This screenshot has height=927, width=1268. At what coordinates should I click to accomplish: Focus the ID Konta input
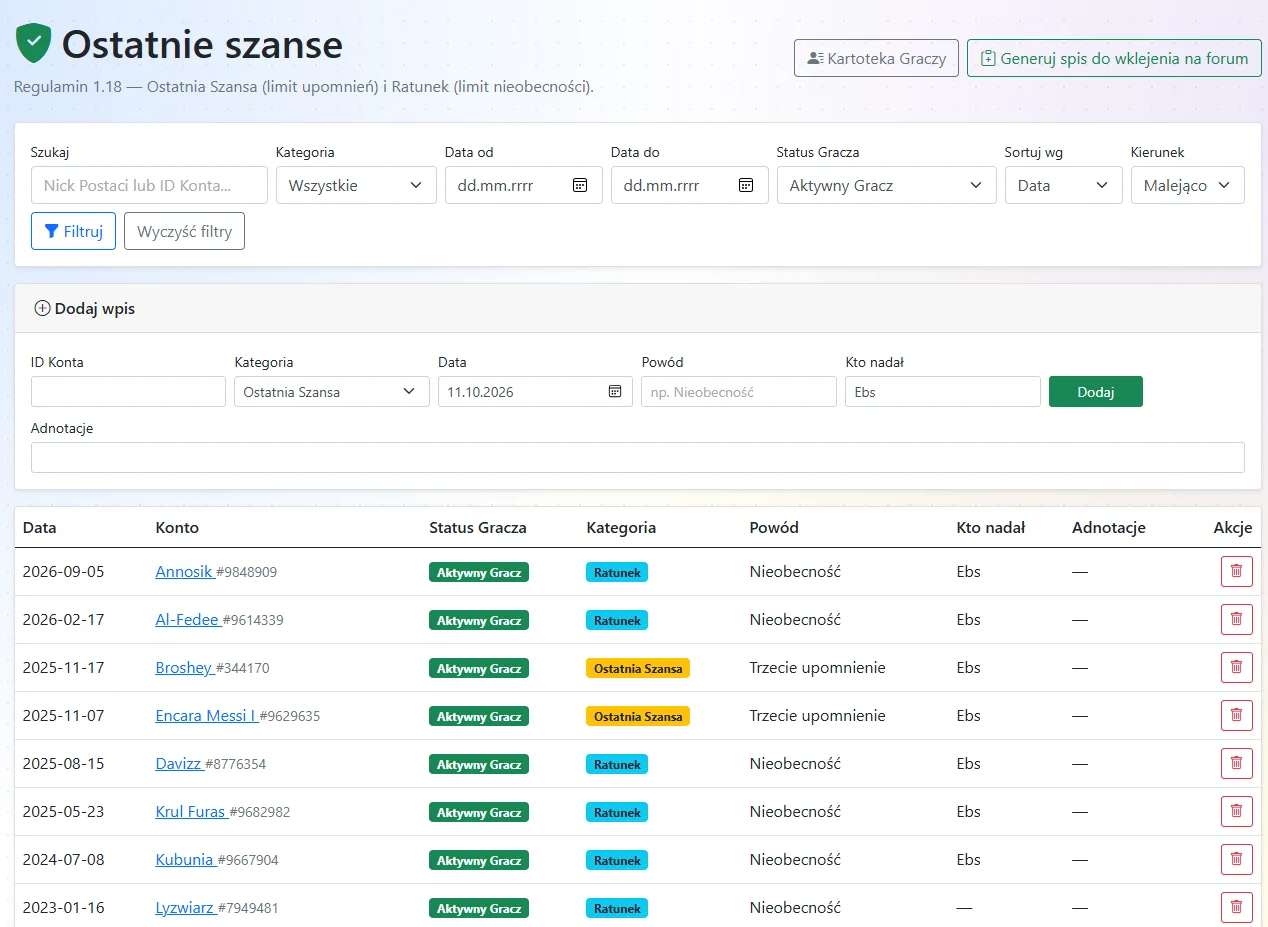point(128,391)
